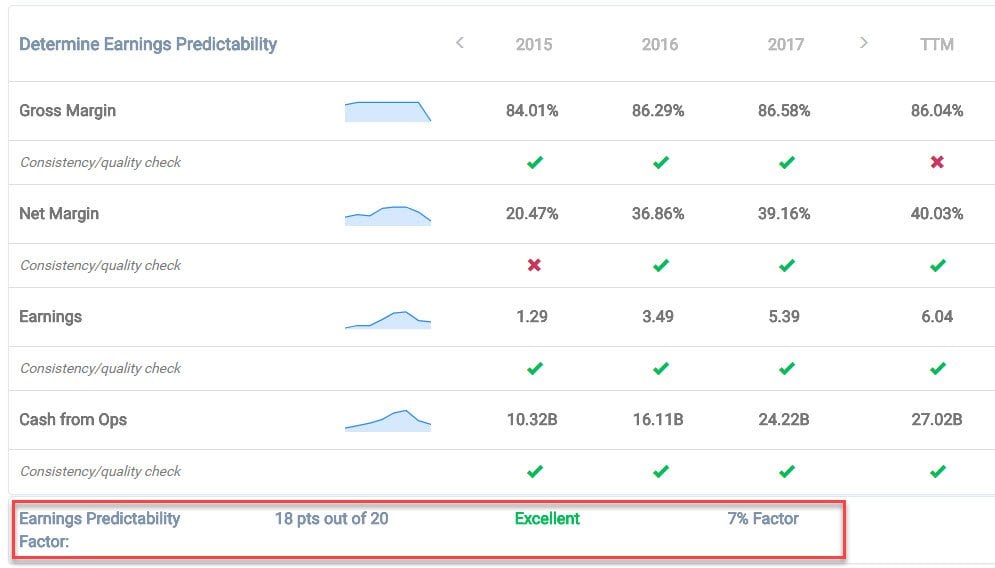
Task: Click the green check under Earnings 2016
Action: (x=660, y=368)
